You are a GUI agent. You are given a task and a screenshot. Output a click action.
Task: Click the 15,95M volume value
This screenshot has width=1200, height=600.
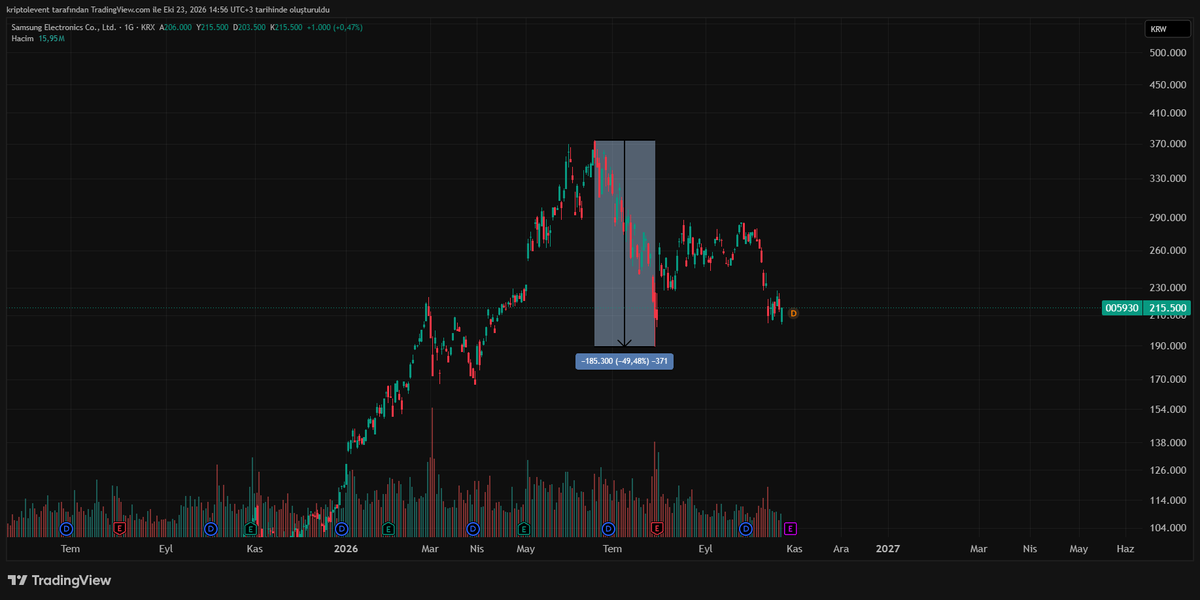tap(52, 38)
